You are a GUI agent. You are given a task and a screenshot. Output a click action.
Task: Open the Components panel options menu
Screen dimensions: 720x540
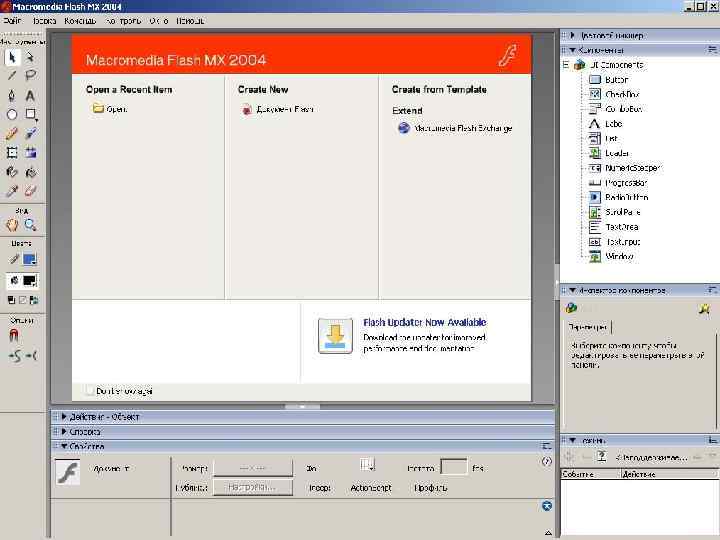point(712,50)
